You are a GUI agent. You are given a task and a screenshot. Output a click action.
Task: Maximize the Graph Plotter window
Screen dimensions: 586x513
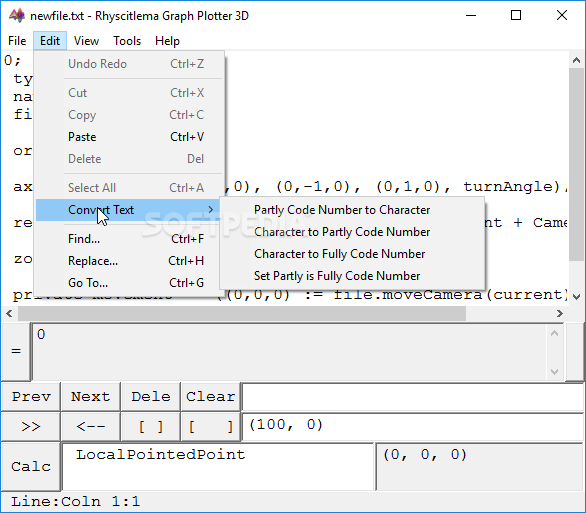(516, 15)
